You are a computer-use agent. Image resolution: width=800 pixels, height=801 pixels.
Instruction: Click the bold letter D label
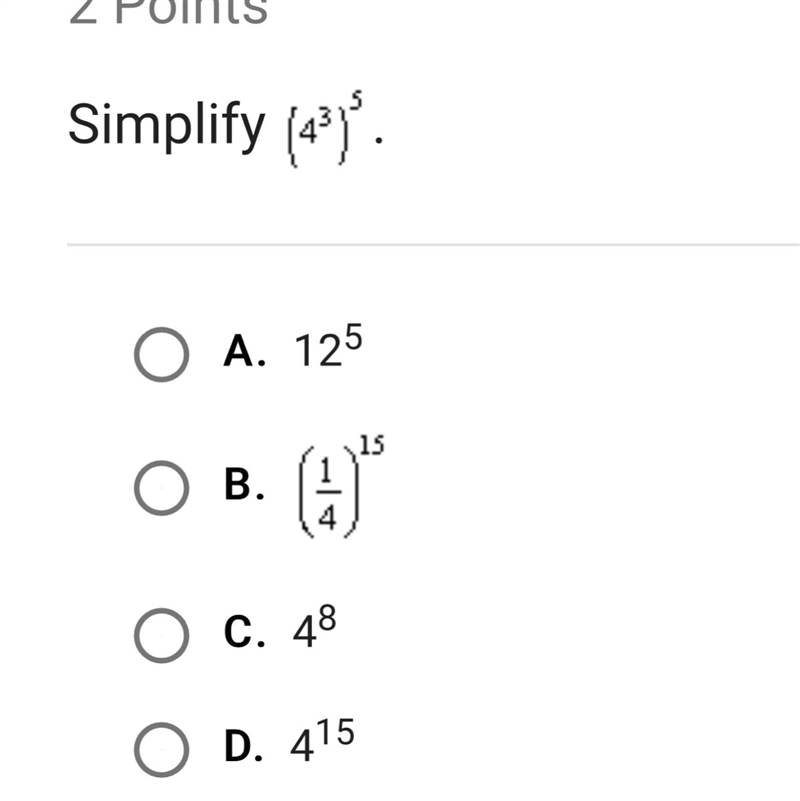coord(244,746)
